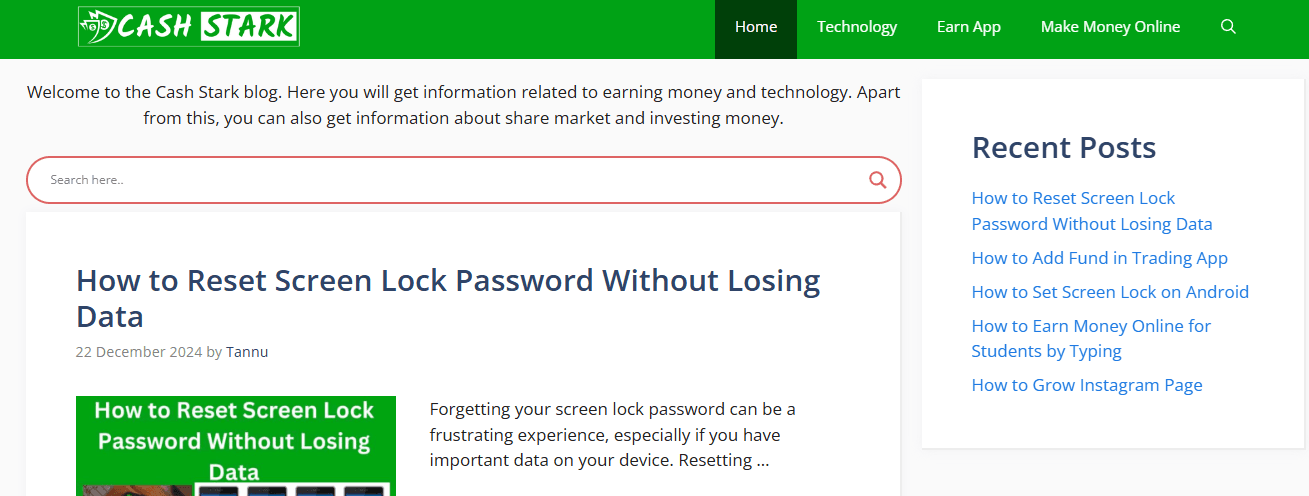Click the post excerpt starting 'Forgetting your screen lock'
Image resolution: width=1309 pixels, height=496 pixels.
[x=612, y=435]
